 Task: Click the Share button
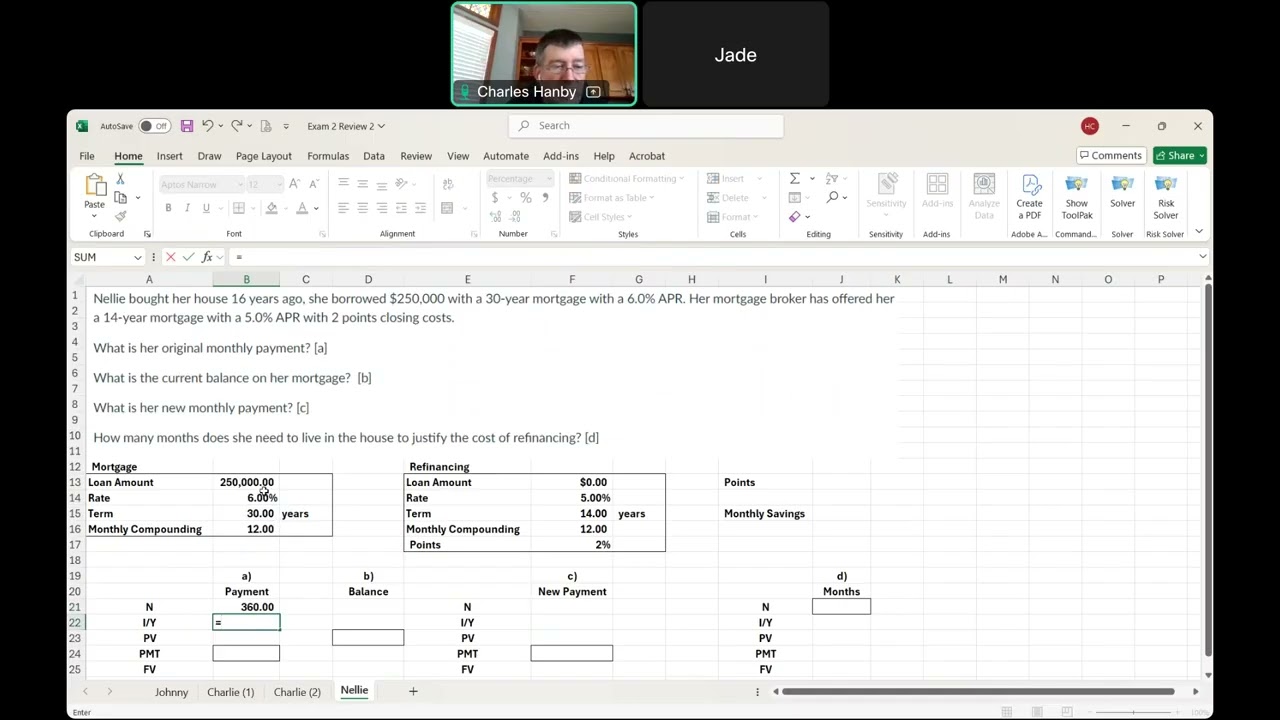(x=1180, y=156)
